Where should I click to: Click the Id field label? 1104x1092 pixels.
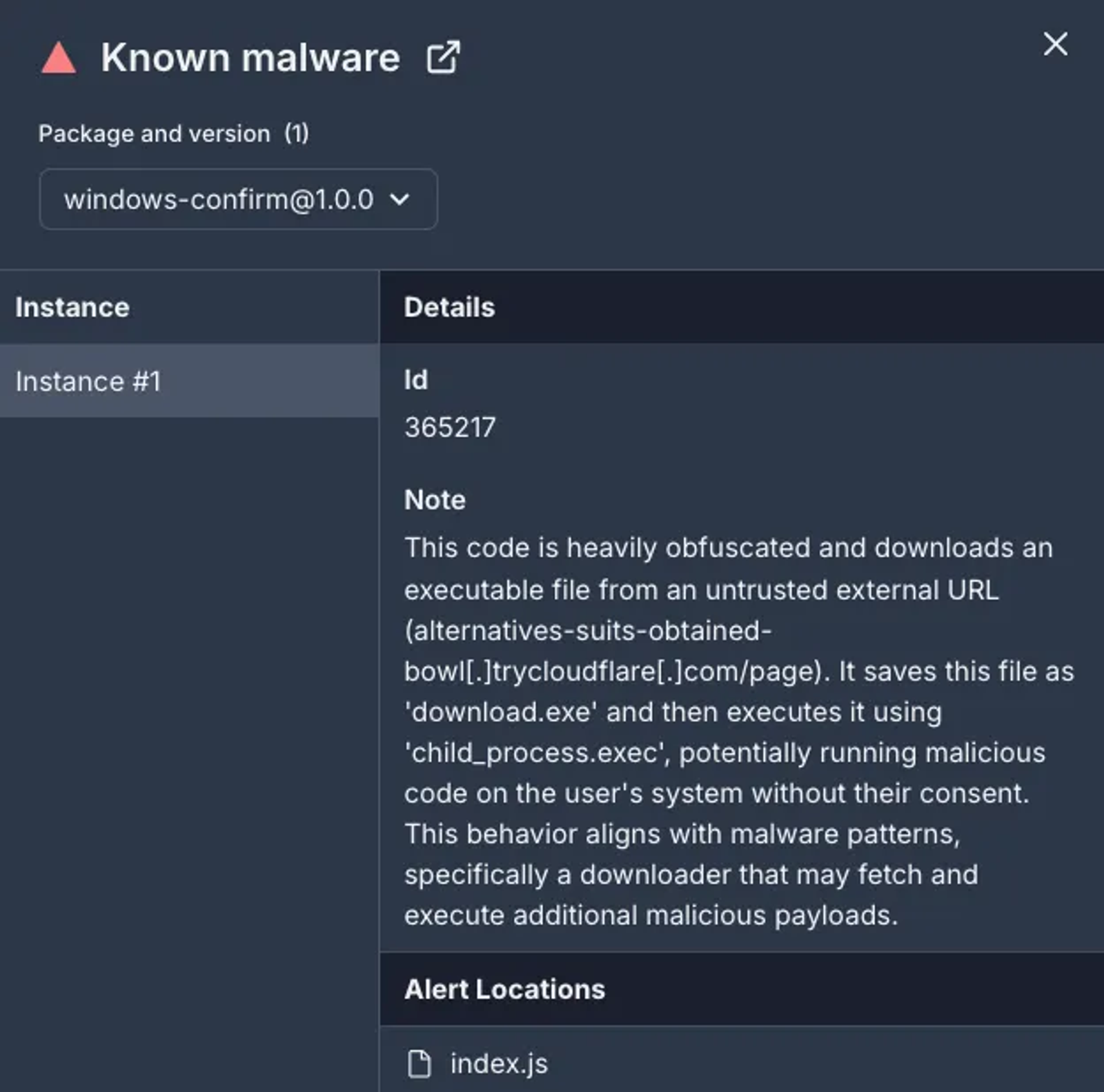(416, 380)
